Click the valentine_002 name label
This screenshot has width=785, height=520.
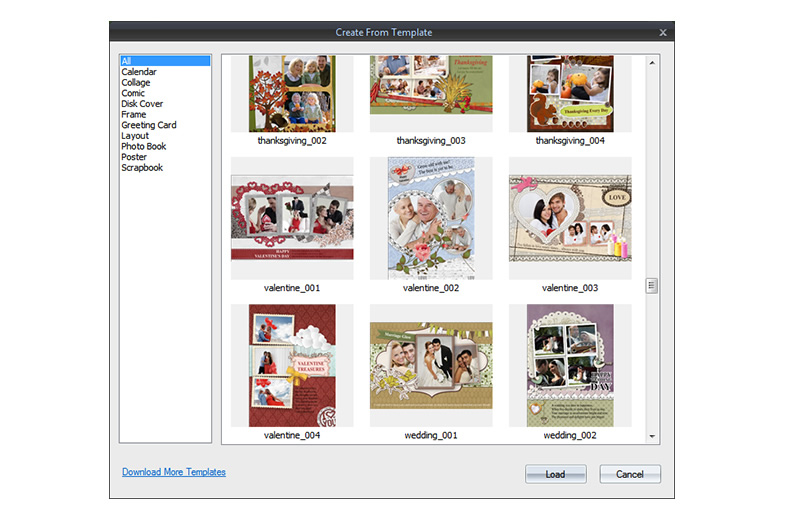tap(431, 288)
